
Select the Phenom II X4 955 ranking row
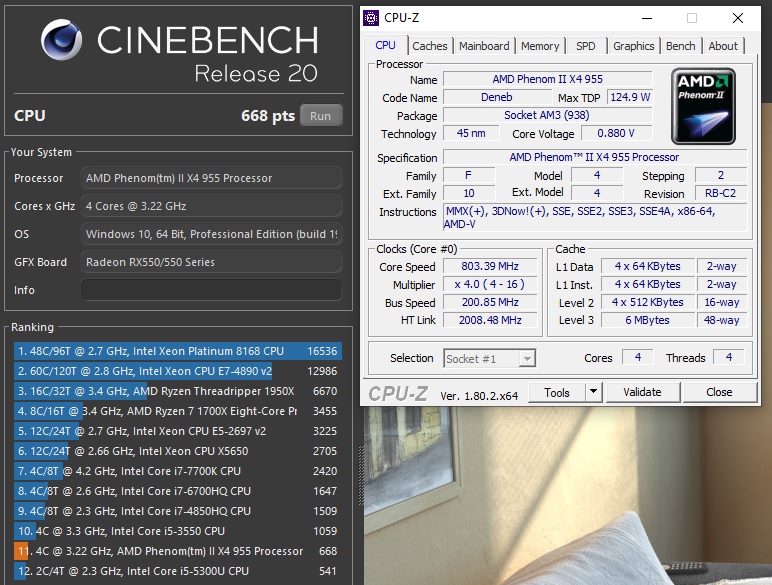click(178, 551)
